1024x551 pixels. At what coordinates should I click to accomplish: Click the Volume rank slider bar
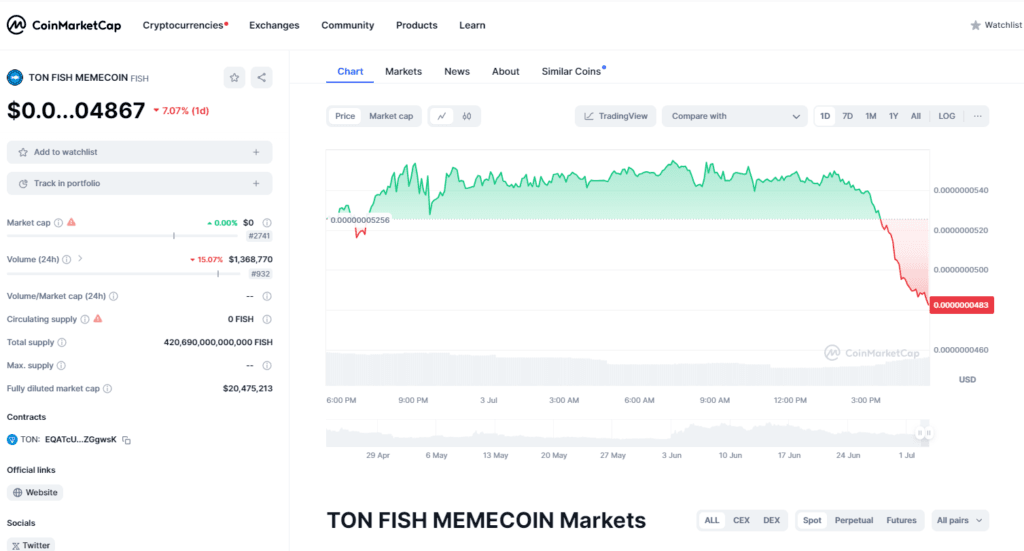coord(123,274)
